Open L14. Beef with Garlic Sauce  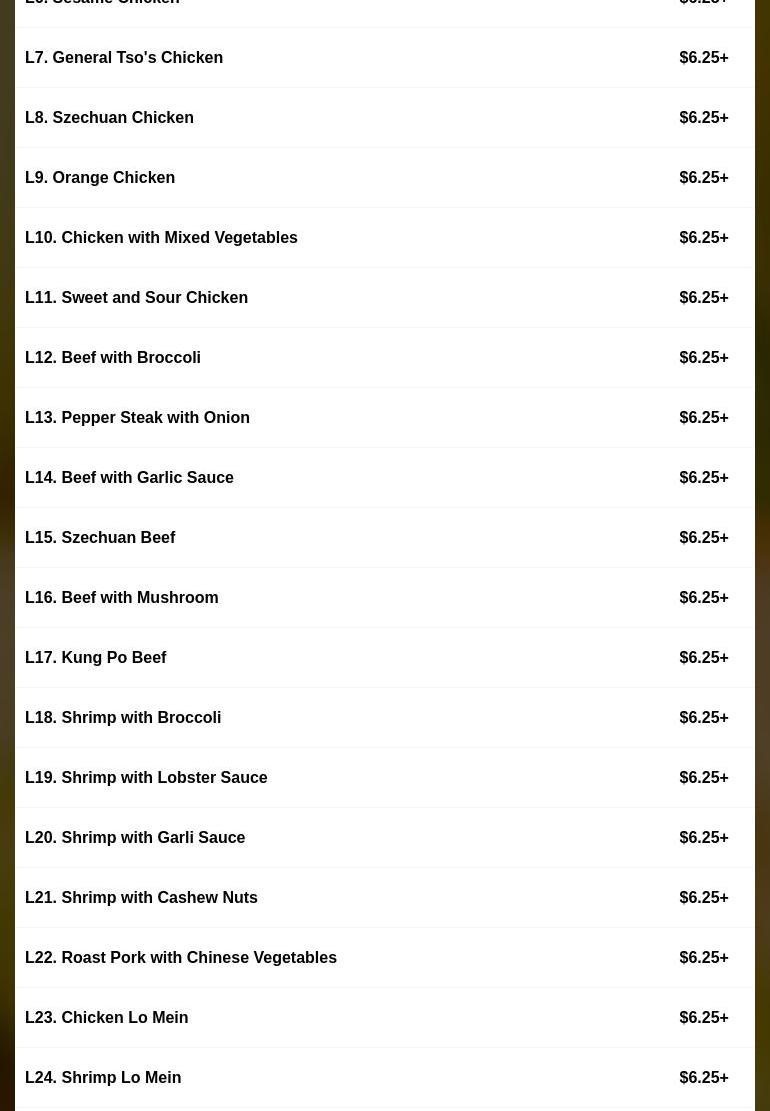pos(129,478)
